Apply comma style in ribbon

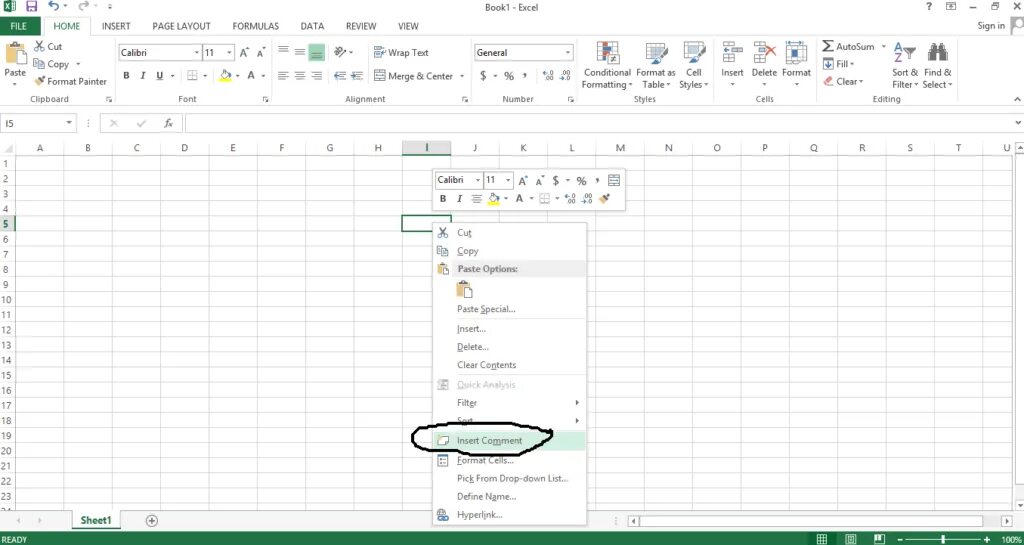(525, 76)
